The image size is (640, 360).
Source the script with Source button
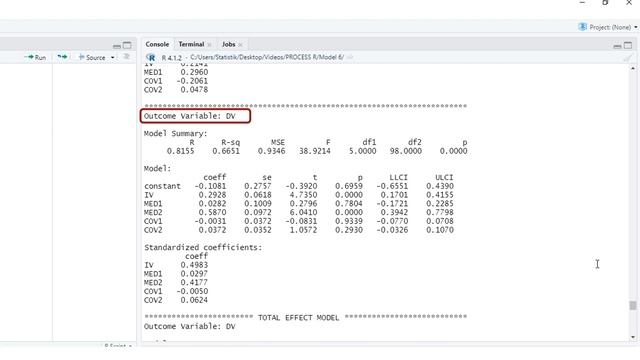pyautogui.click(x=92, y=58)
